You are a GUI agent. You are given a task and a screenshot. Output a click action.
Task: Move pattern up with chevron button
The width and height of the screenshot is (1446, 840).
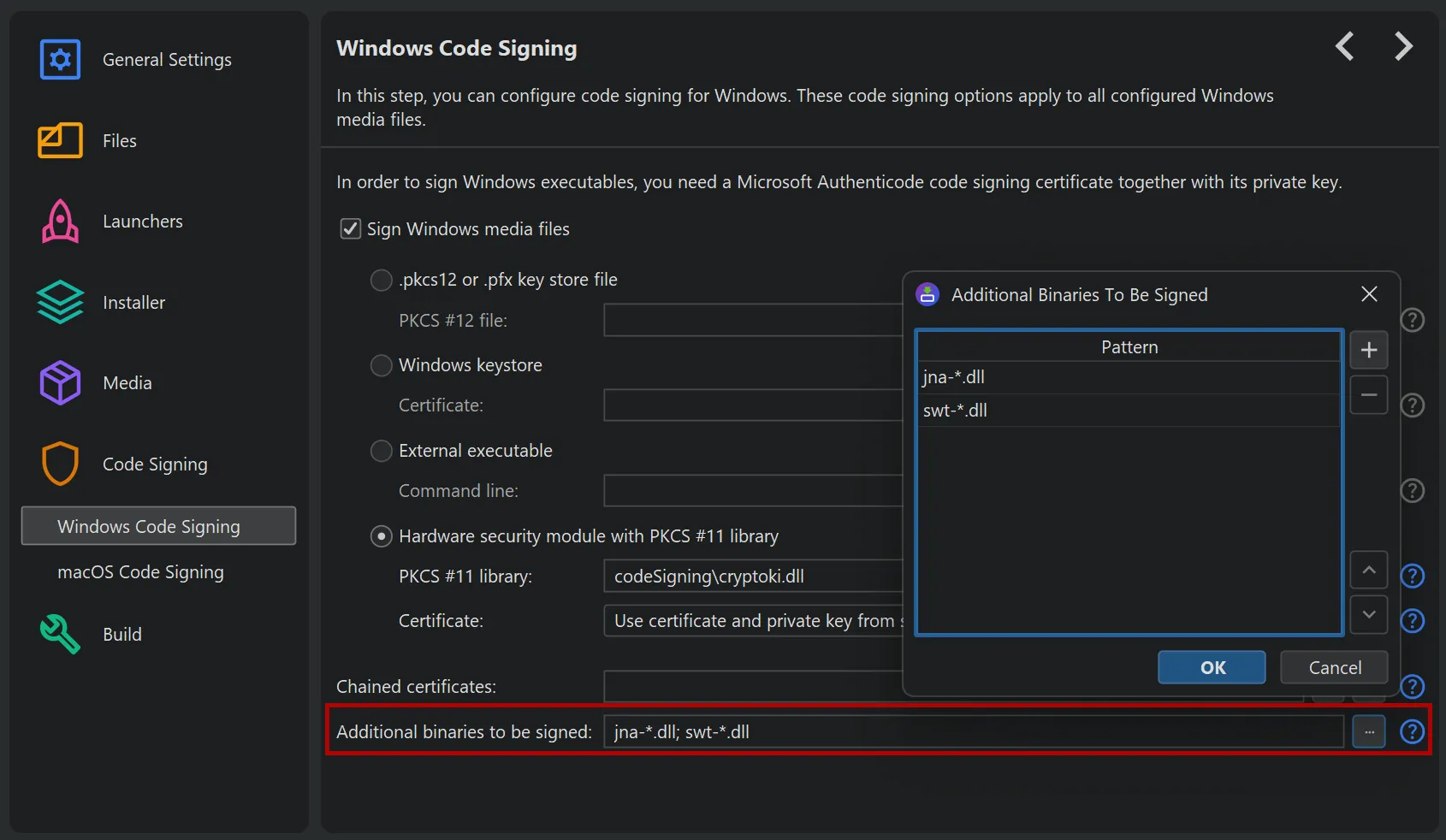pyautogui.click(x=1368, y=570)
